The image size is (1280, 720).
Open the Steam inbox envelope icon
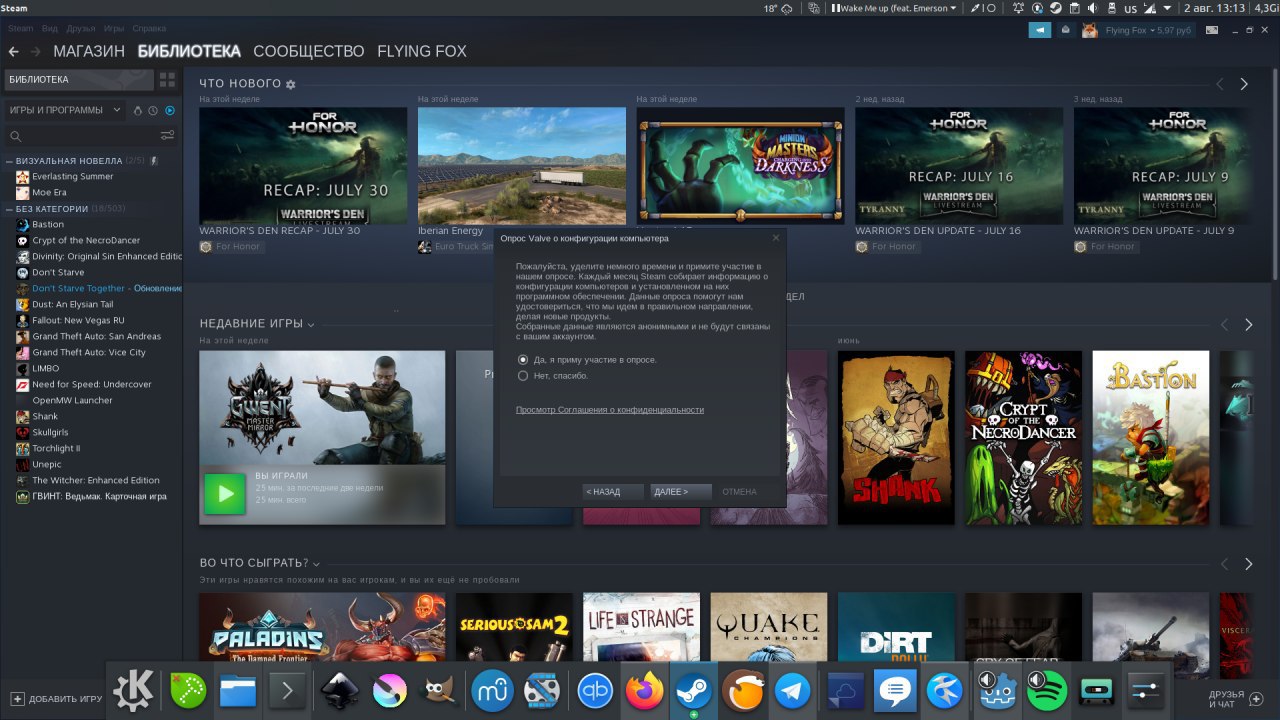coord(1065,30)
